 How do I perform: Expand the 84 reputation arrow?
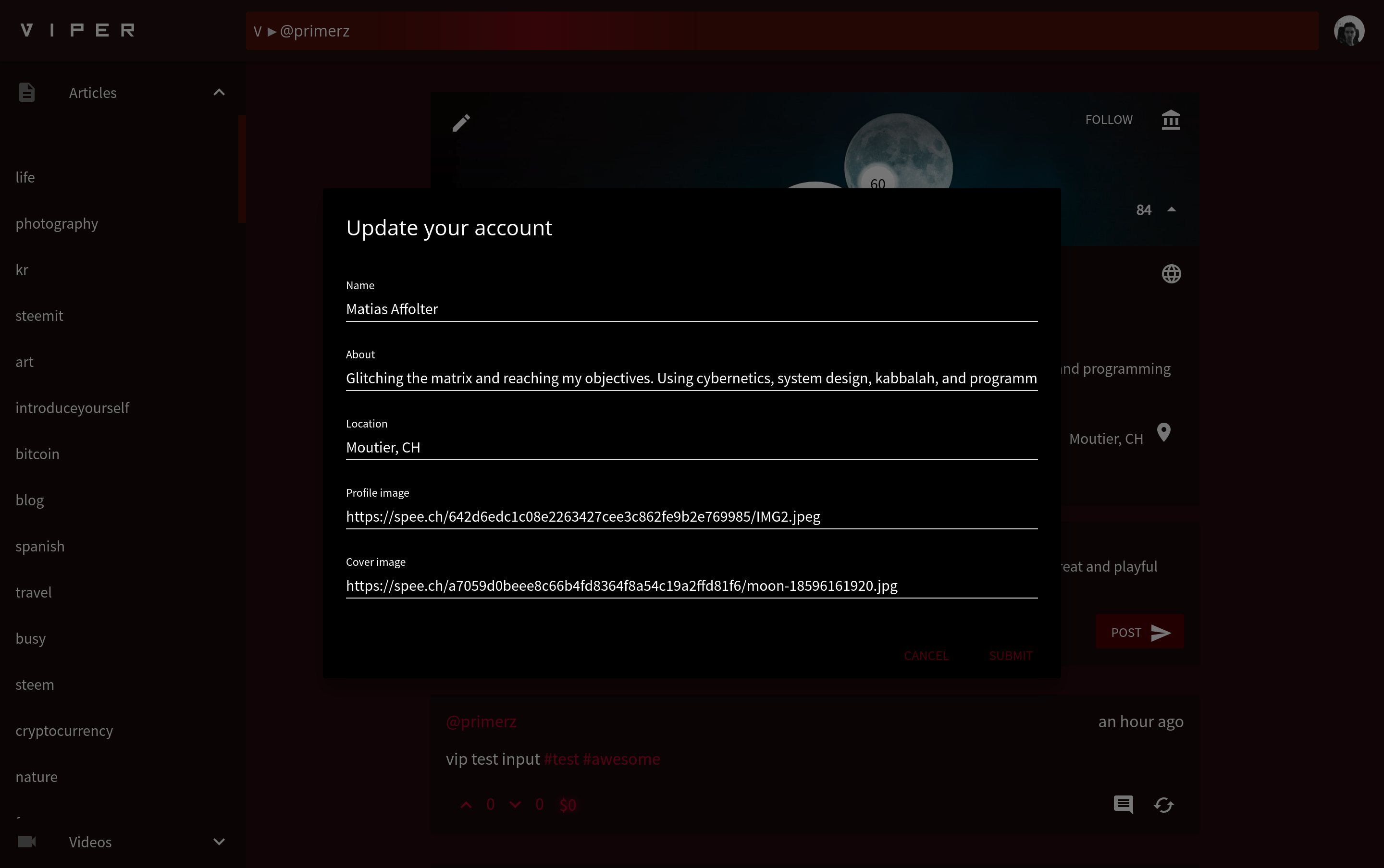1171,209
